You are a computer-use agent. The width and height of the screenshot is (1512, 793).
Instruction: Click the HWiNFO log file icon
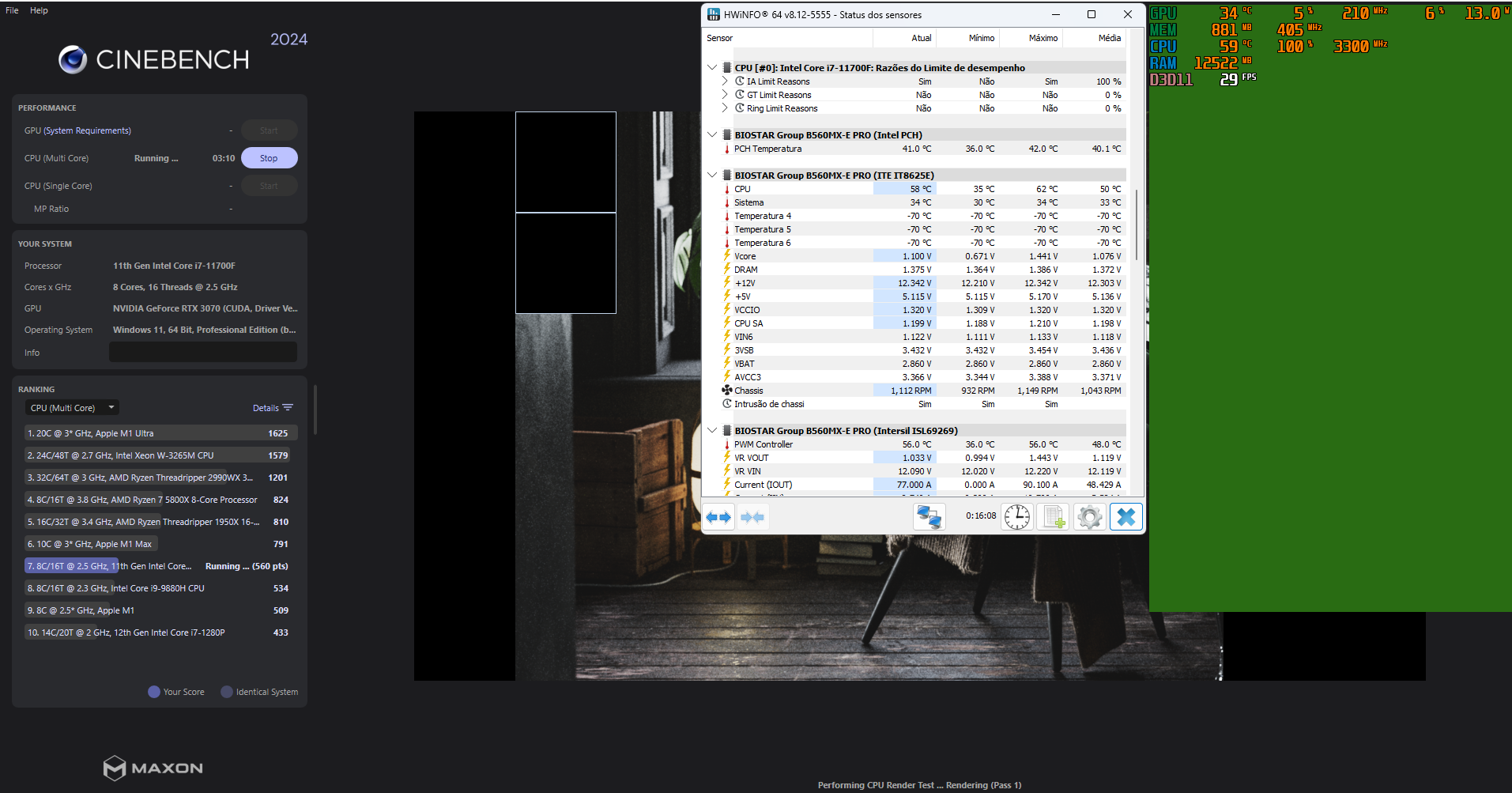1054,517
